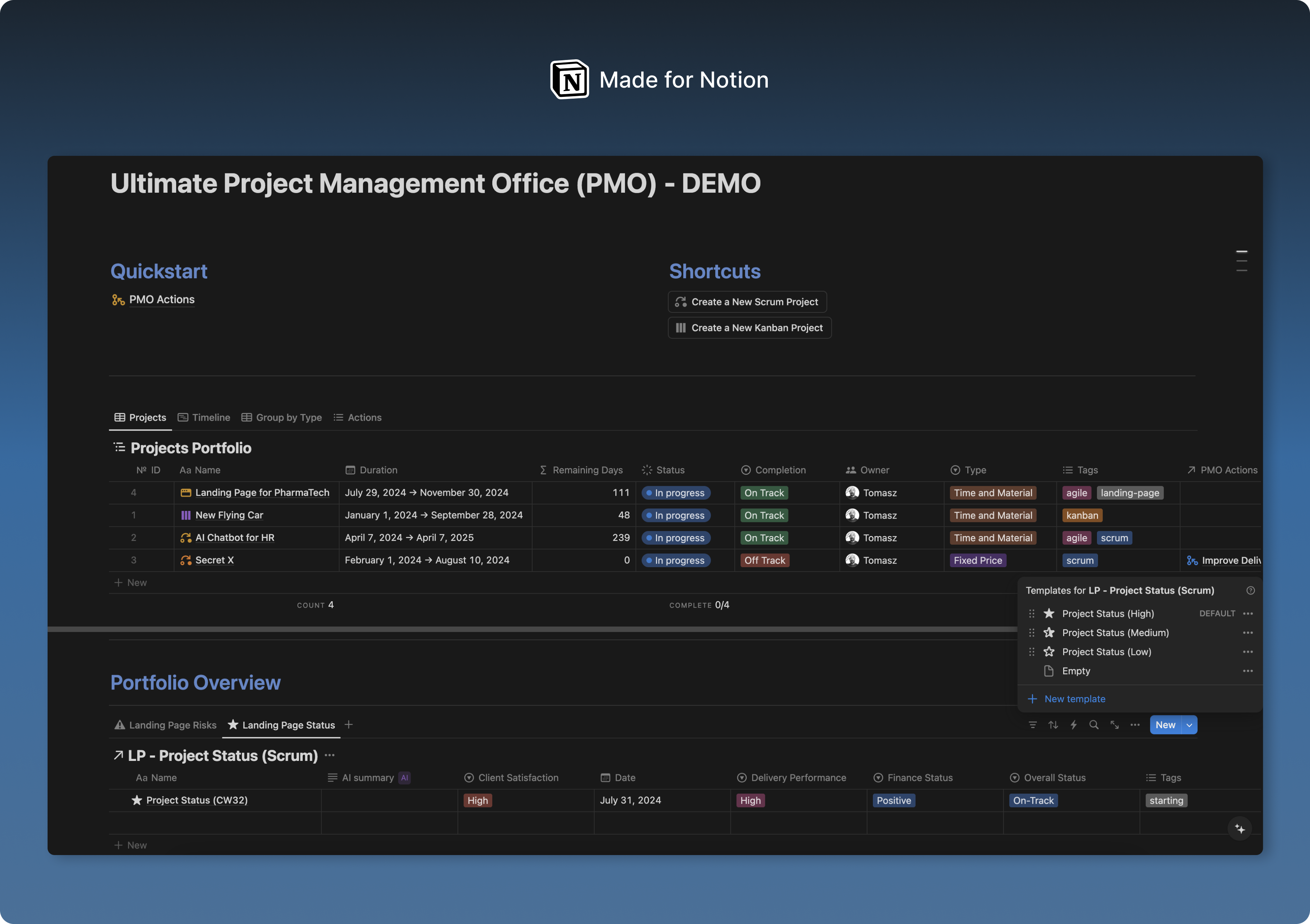Switch to the Group by Type tab
Image resolution: width=1310 pixels, height=924 pixels.
282,418
